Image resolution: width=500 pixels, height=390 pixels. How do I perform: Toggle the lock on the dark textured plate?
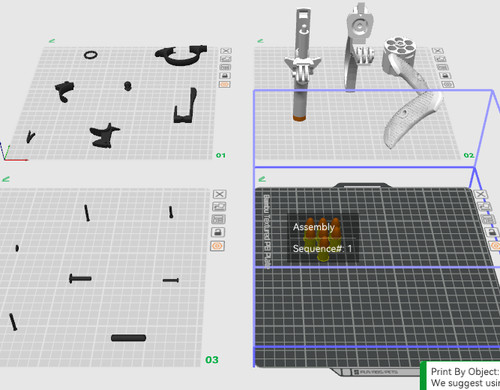tap(493, 232)
